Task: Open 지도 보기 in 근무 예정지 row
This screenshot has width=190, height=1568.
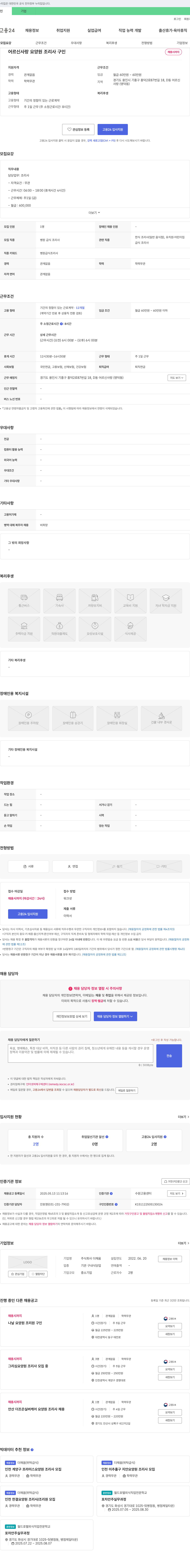Action: click(x=177, y=378)
